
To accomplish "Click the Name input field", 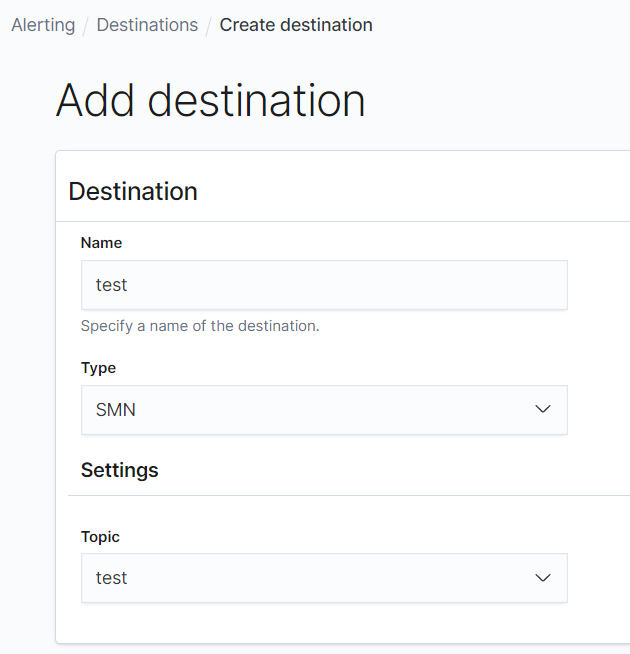I will point(324,285).
